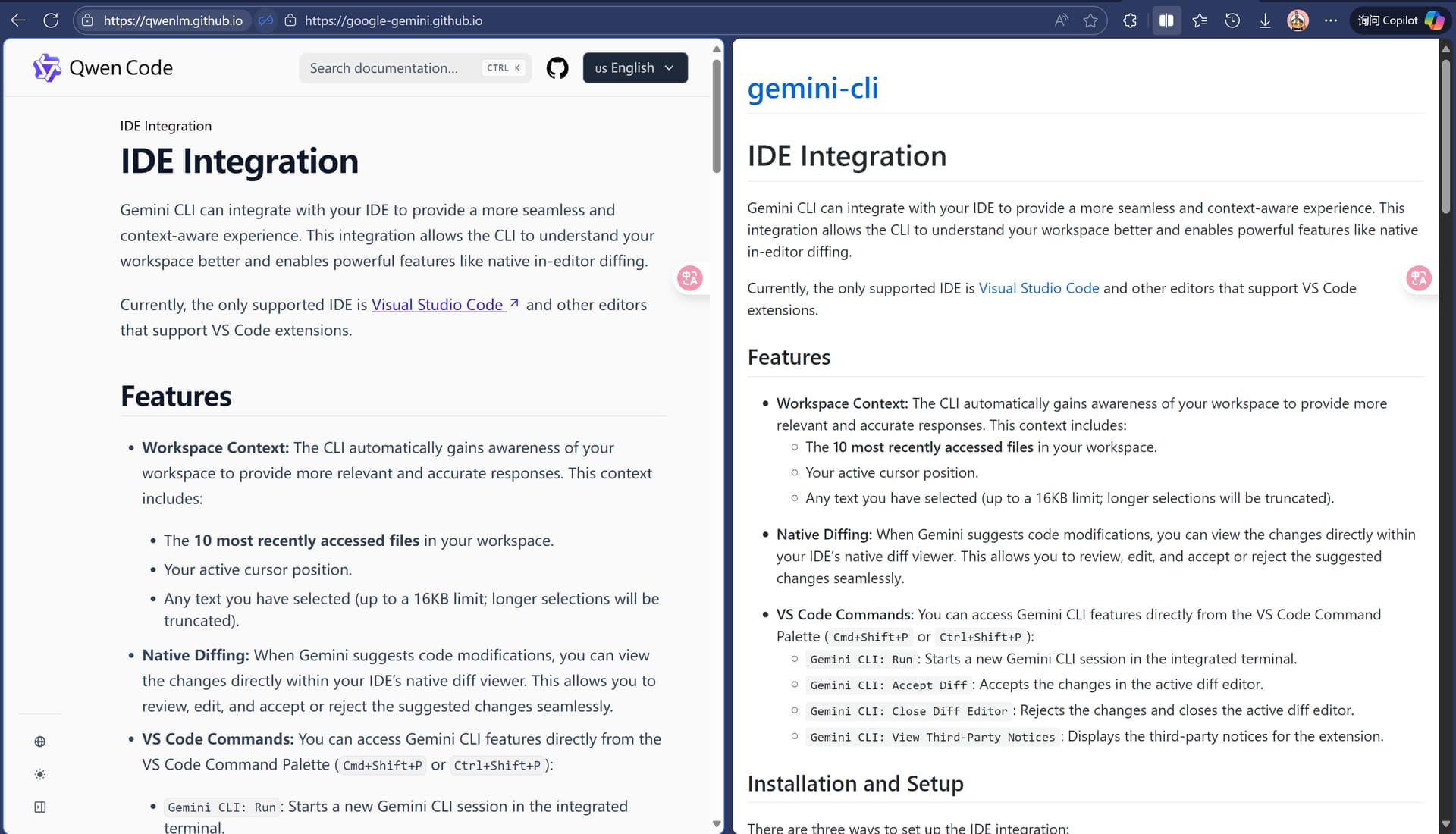Image resolution: width=1456 pixels, height=834 pixels.
Task: Click the left address https://qwenlm.github.io
Action: click(173, 20)
